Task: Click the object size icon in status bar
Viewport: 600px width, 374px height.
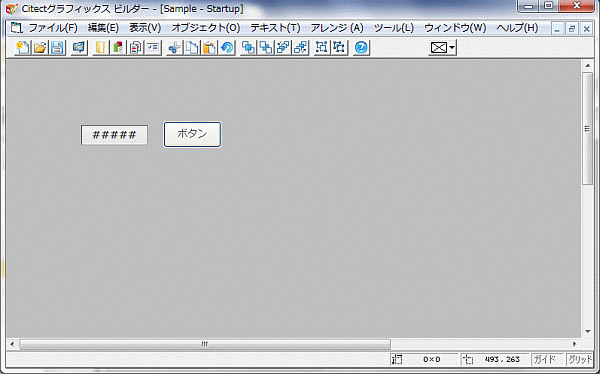Action: click(x=397, y=359)
